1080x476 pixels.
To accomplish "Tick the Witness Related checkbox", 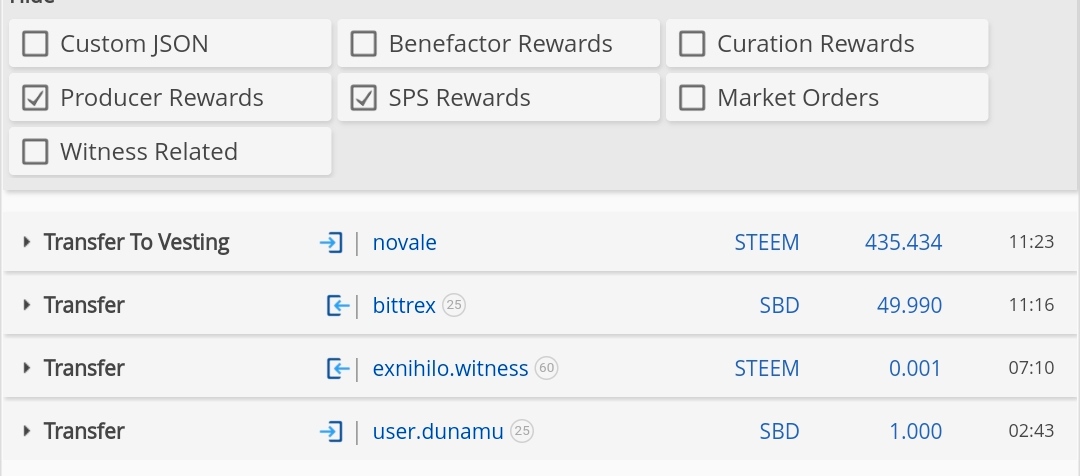I will (35, 152).
